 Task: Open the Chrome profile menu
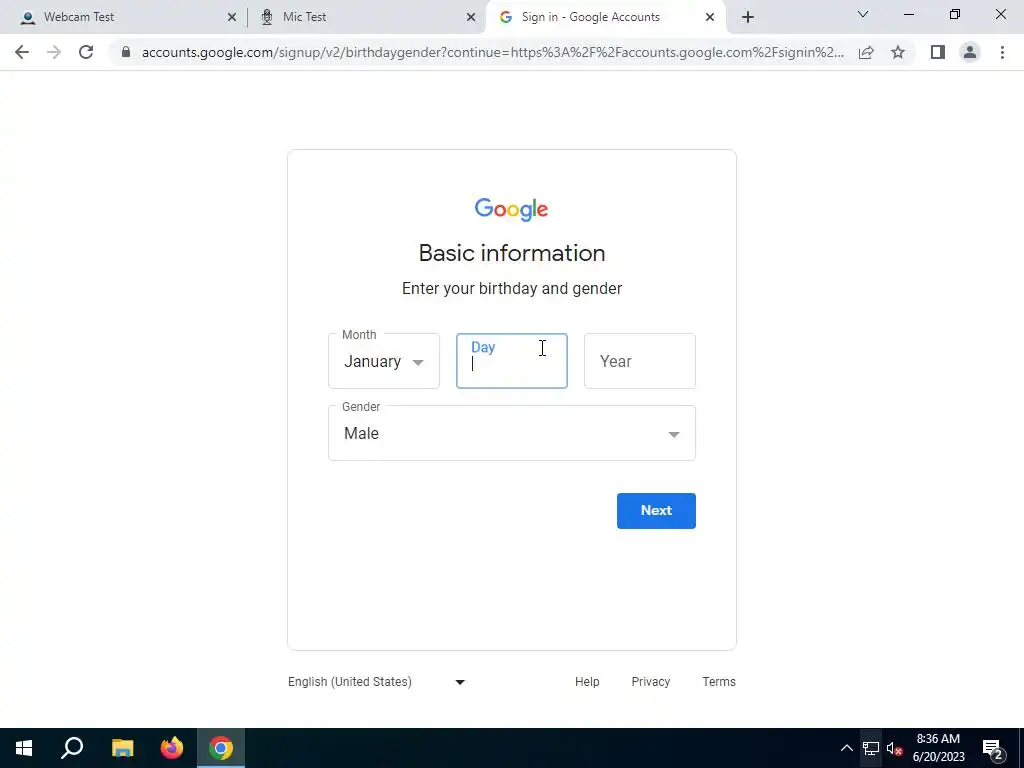(x=970, y=52)
